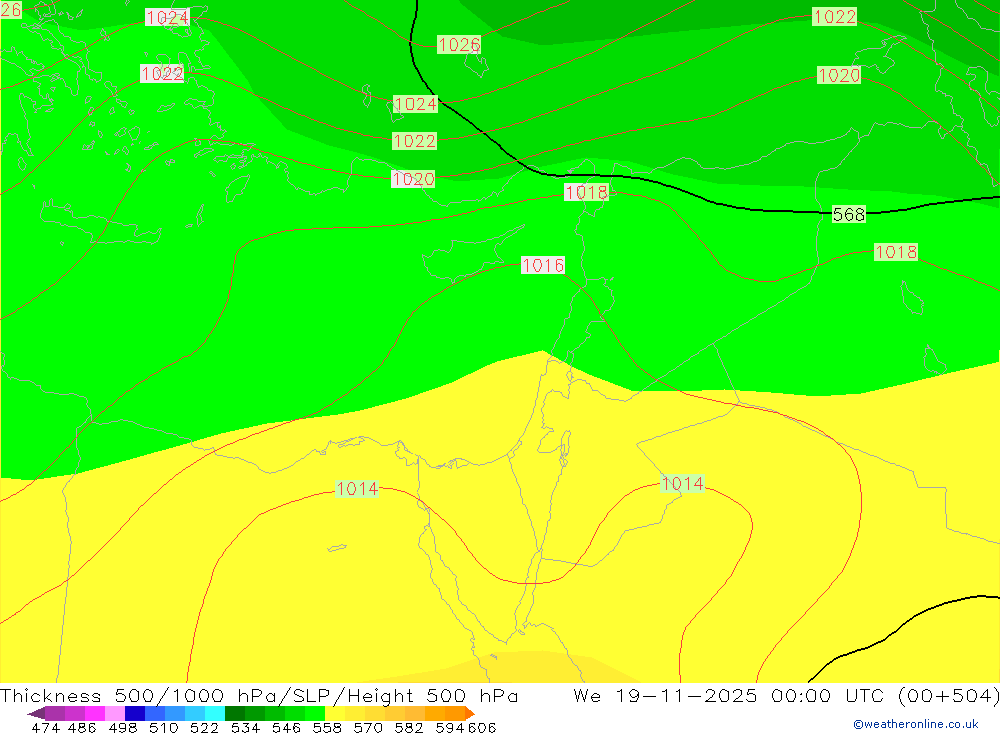This screenshot has width=1000, height=733.
Task: Click the 1020 label just below the center 1022
Action: pos(413,179)
